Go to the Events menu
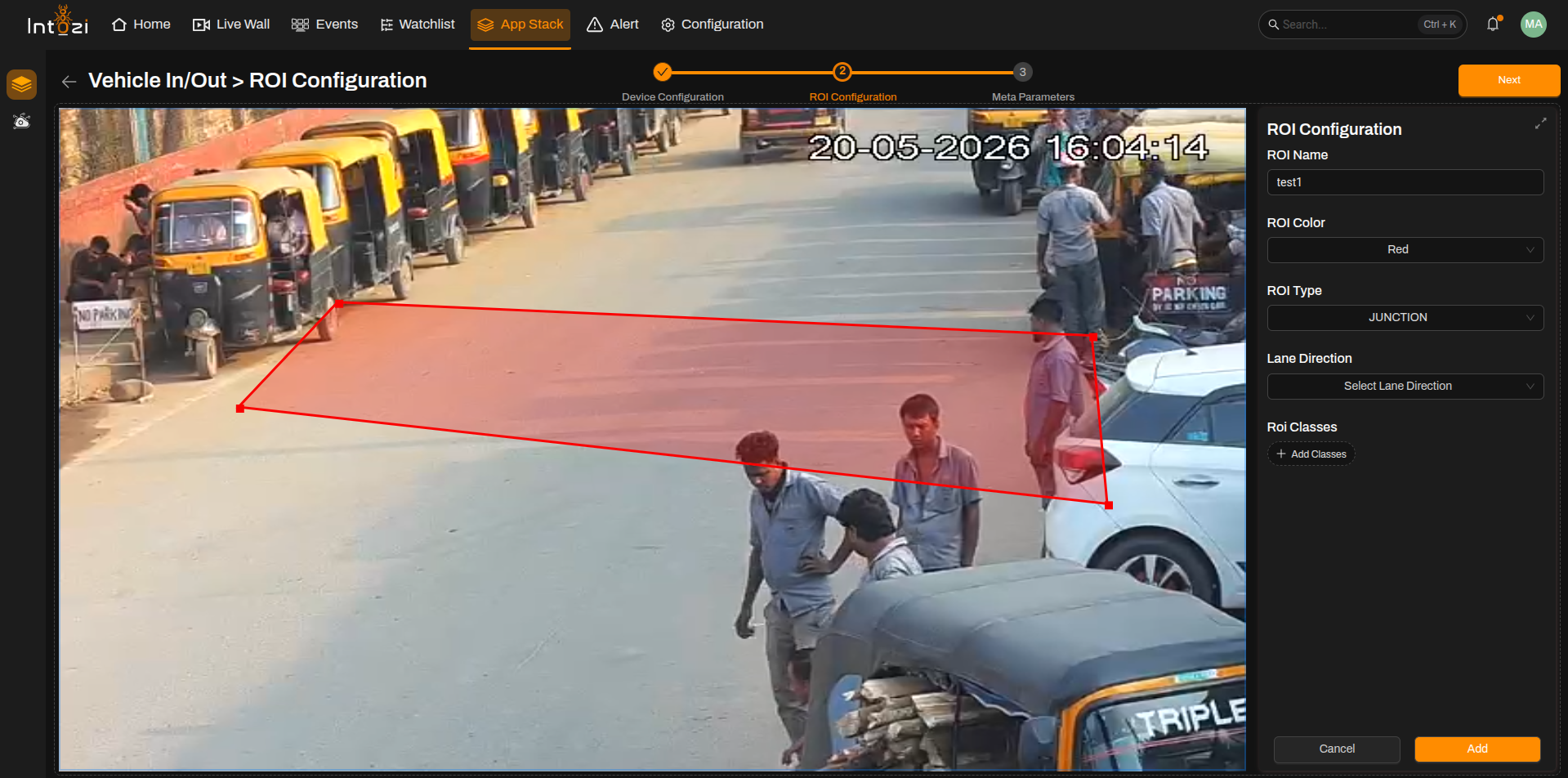The height and width of the screenshot is (778, 1568). (324, 25)
